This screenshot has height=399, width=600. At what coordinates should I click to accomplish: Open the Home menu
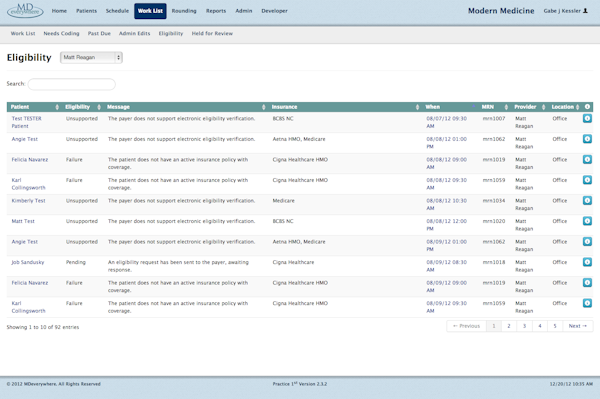coord(59,11)
